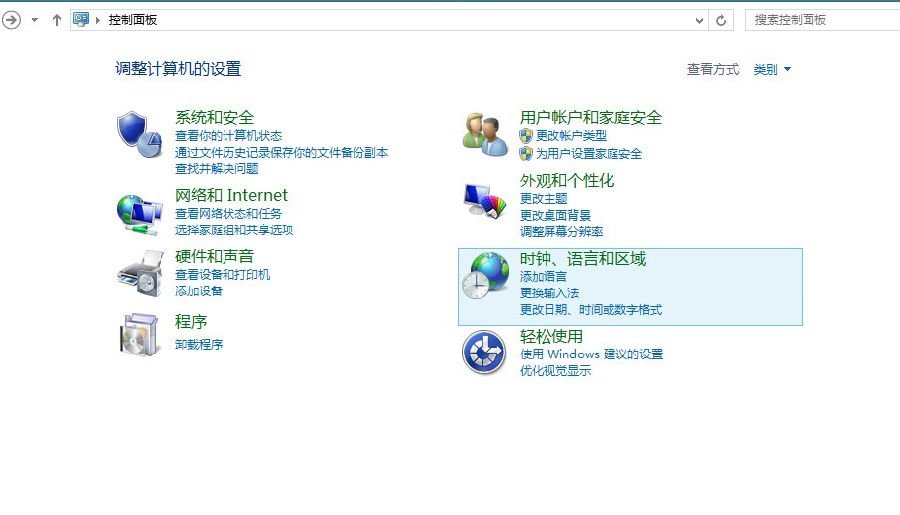Viewport: 900px width, 515px height.
Task: Refresh the Control Panel view
Action: [x=721, y=20]
